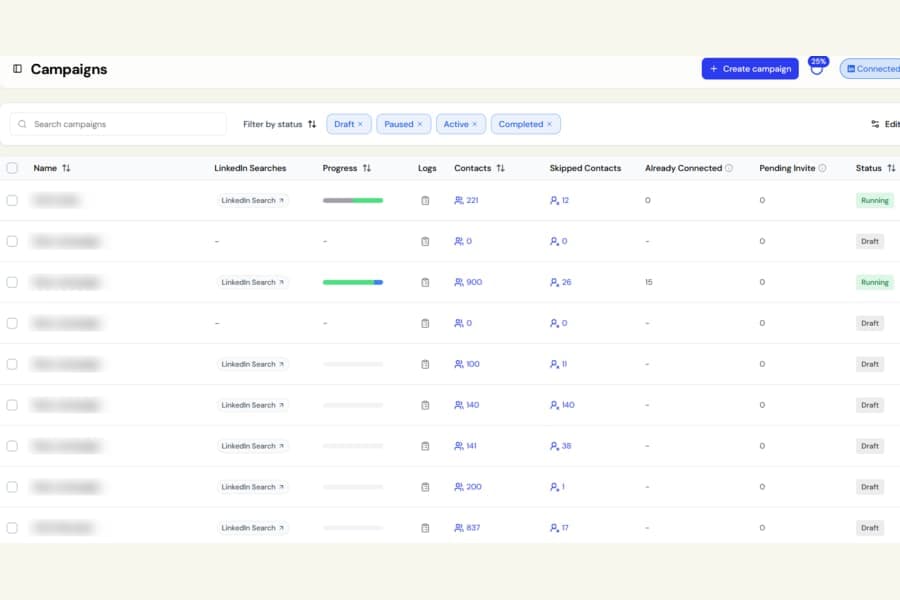
Task: Remove the Draft status filter chip
Action: 360,124
